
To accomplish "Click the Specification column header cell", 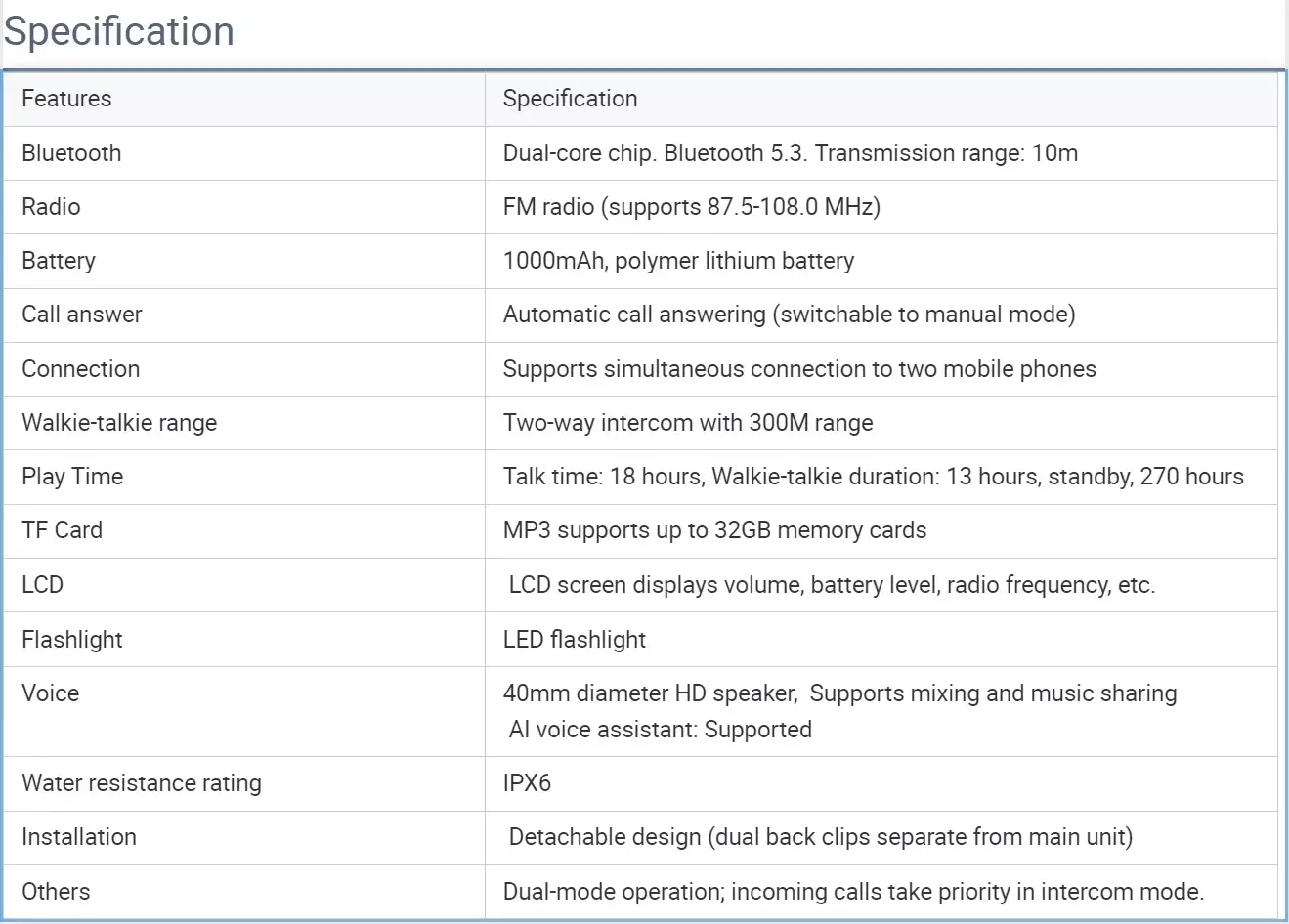I will click(570, 99).
